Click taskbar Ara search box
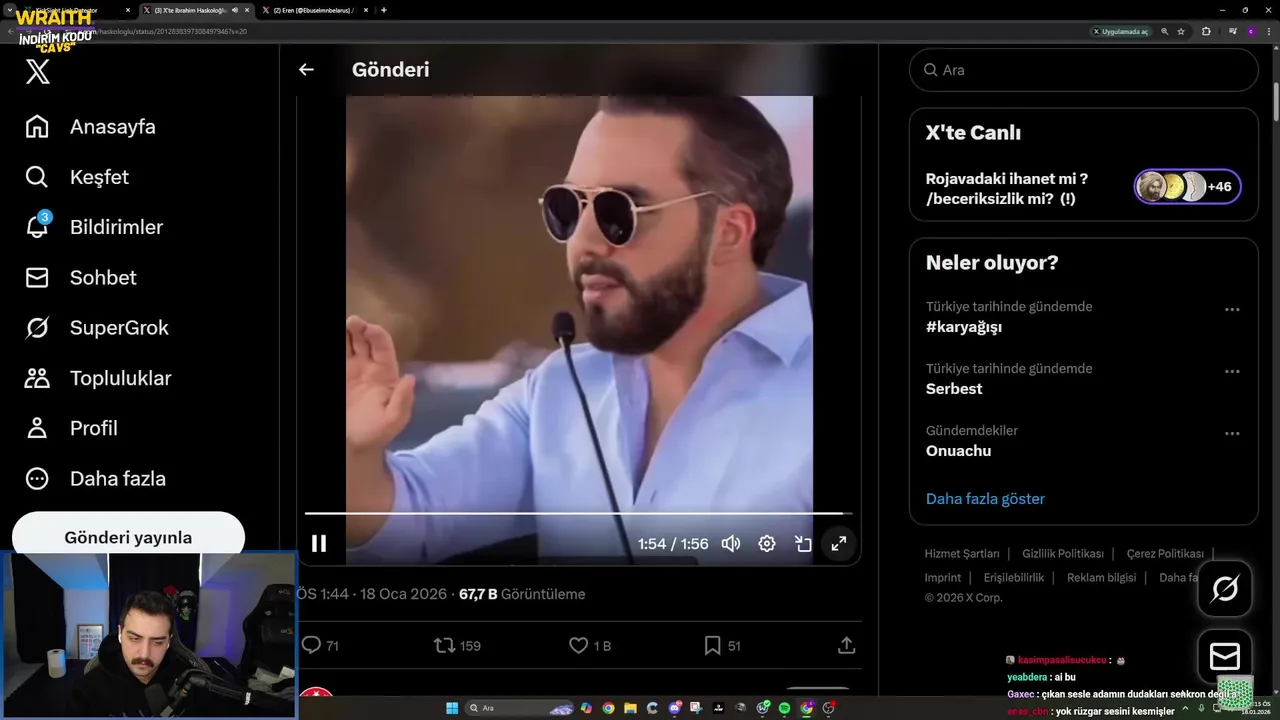1280x720 pixels. [x=520, y=708]
